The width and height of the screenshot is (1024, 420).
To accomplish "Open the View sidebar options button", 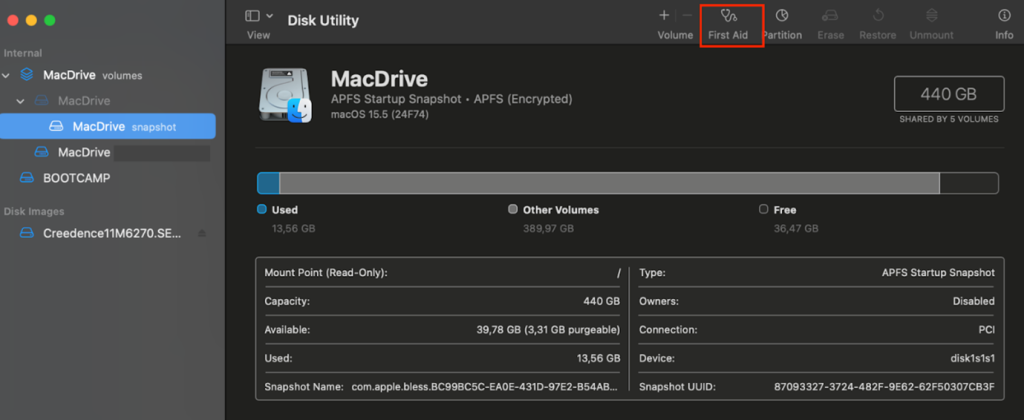I will pyautogui.click(x=252, y=16).
